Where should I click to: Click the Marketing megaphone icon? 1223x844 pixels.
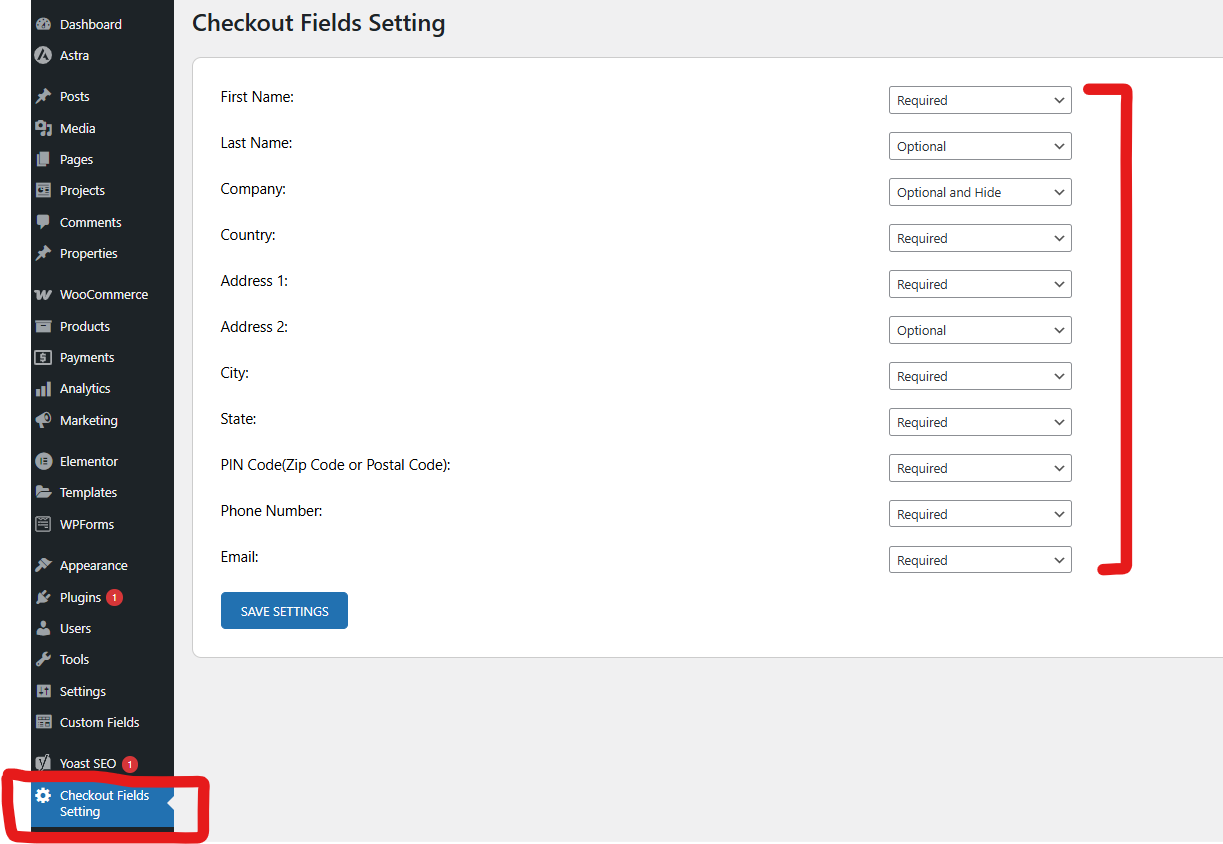pos(43,420)
